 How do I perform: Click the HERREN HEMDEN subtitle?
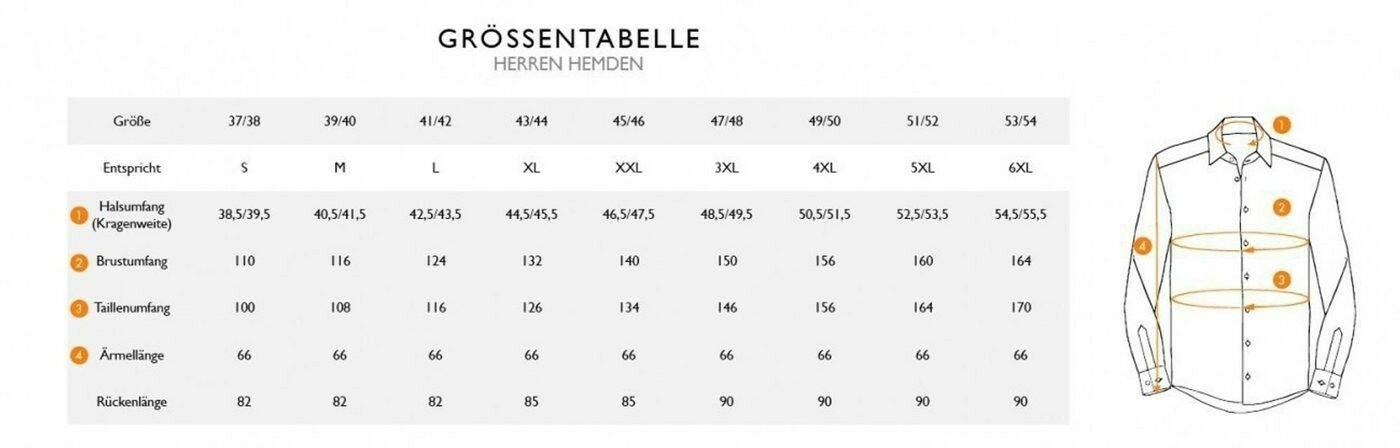tap(568, 64)
